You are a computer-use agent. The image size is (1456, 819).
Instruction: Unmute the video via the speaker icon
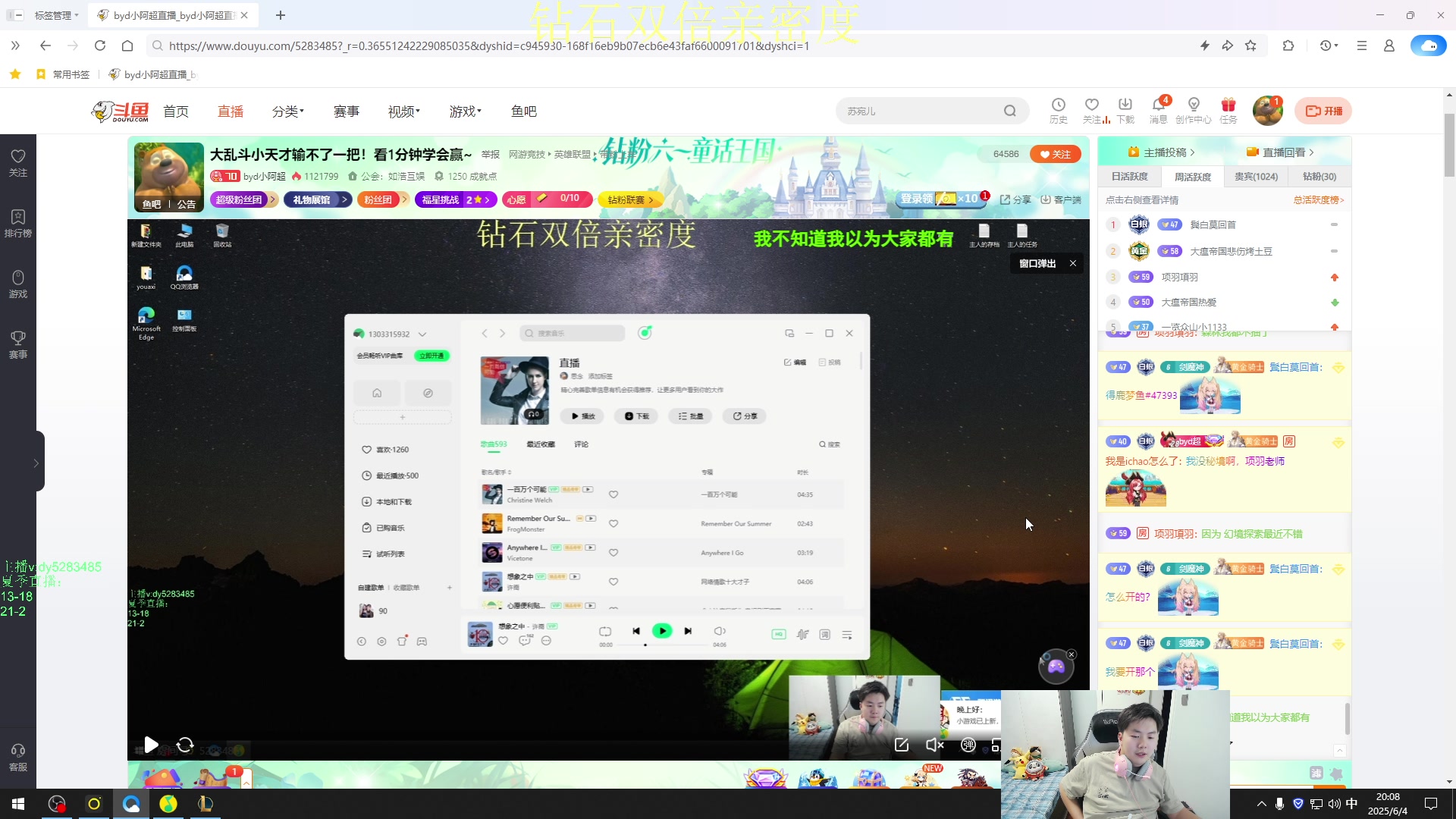click(x=934, y=745)
